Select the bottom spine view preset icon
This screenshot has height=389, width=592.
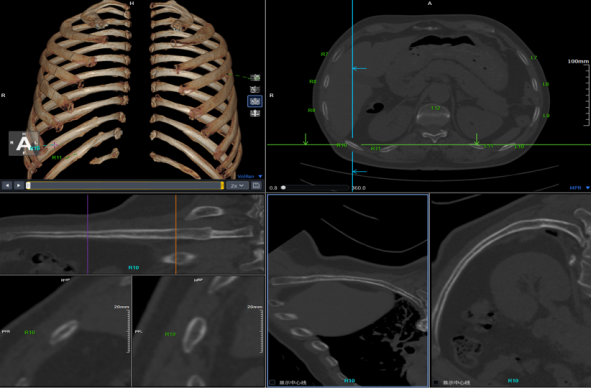(x=255, y=113)
